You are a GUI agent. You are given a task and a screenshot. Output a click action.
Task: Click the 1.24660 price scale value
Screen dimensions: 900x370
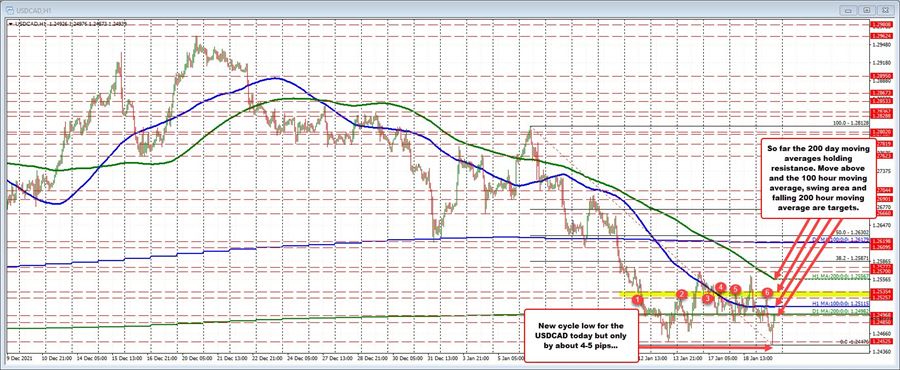tap(883, 333)
